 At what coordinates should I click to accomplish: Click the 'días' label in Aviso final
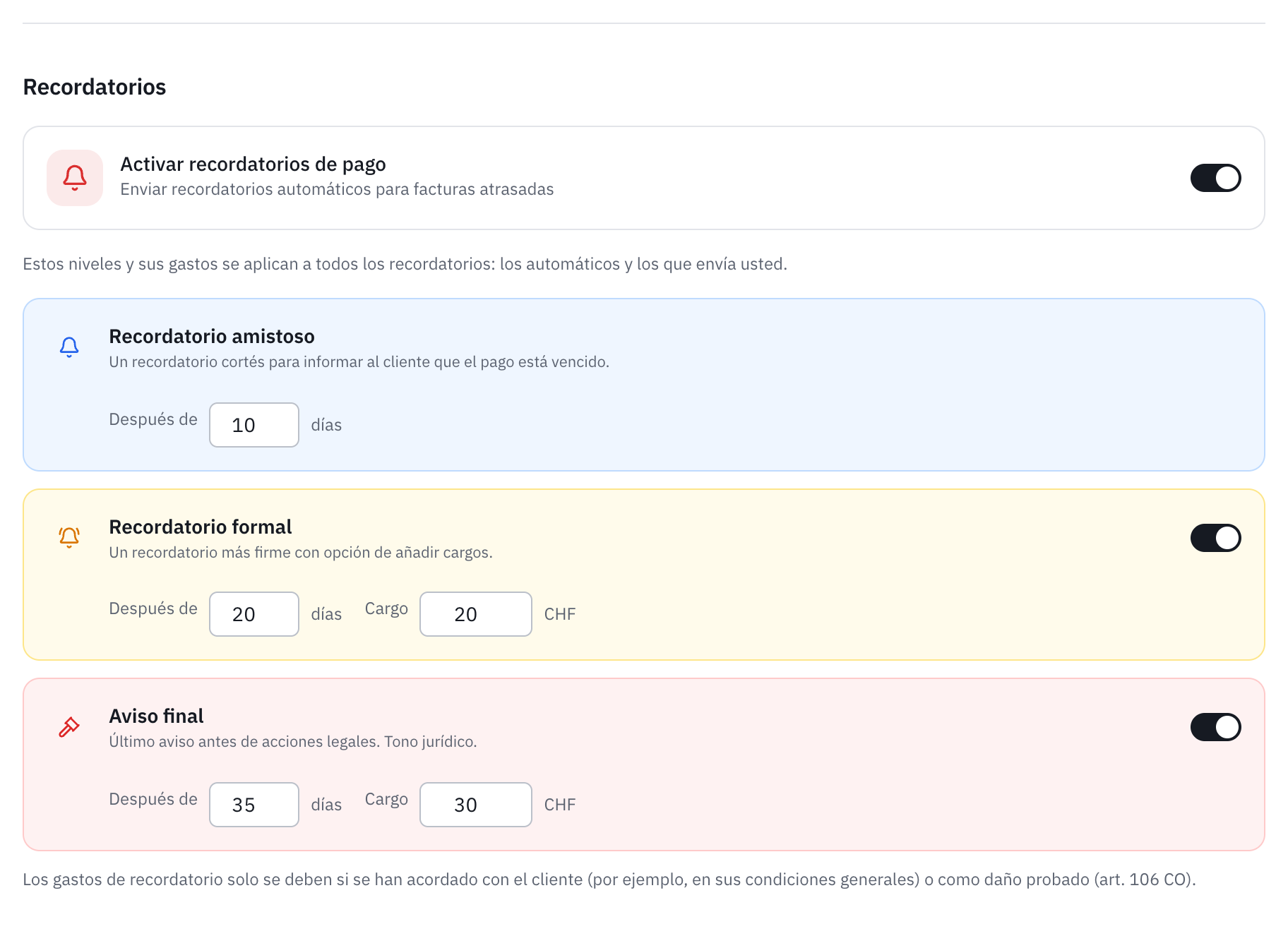click(x=326, y=805)
